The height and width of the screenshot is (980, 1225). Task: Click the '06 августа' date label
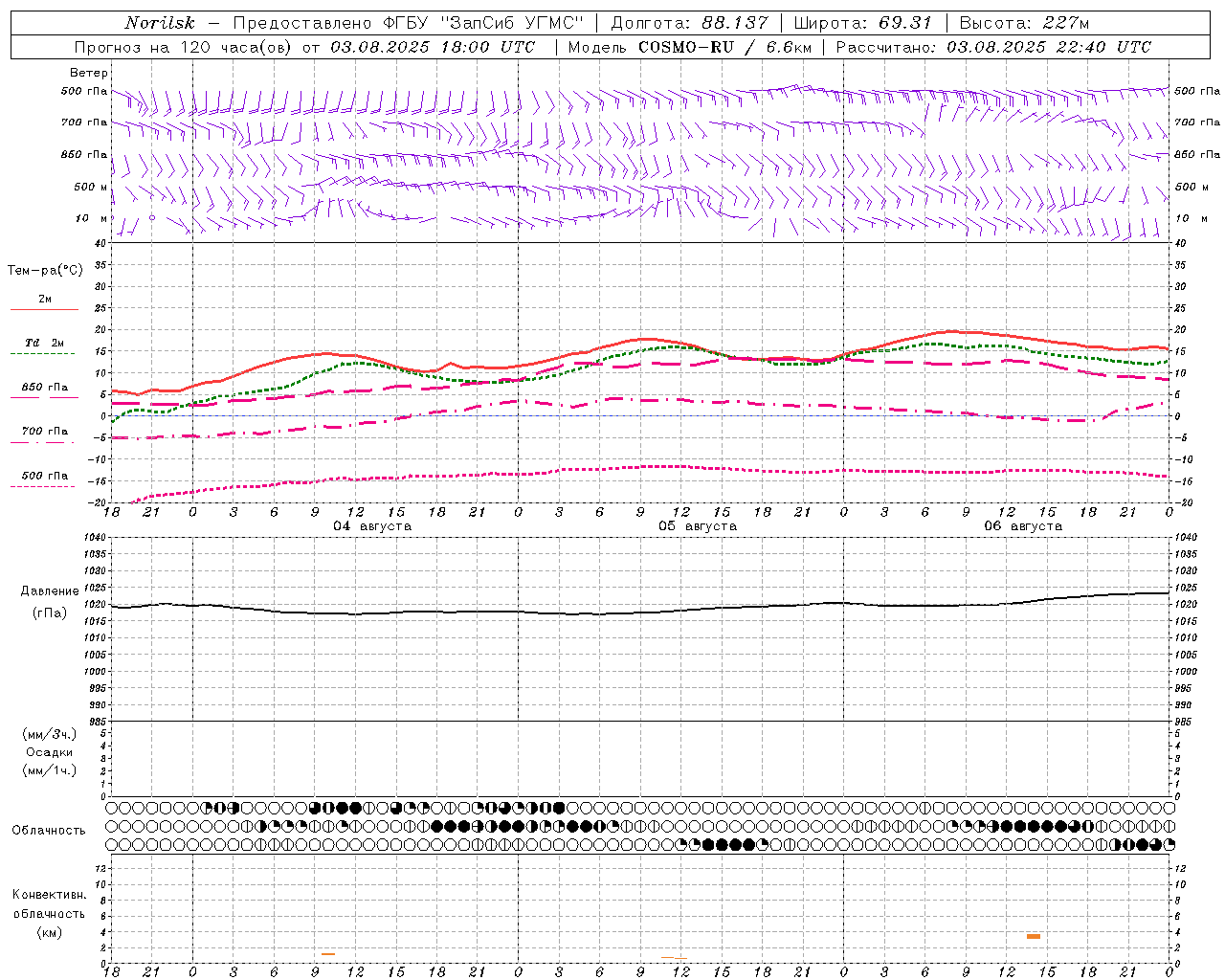point(1023,526)
